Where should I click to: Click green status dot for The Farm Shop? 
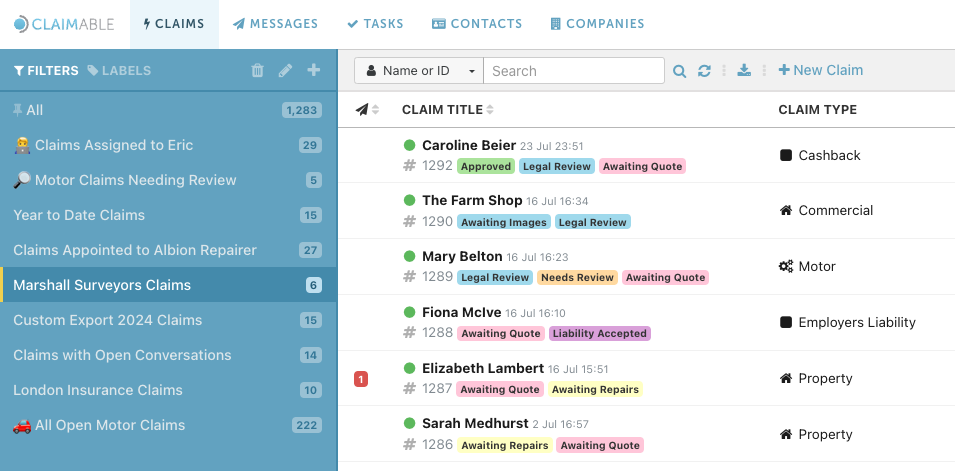point(409,200)
